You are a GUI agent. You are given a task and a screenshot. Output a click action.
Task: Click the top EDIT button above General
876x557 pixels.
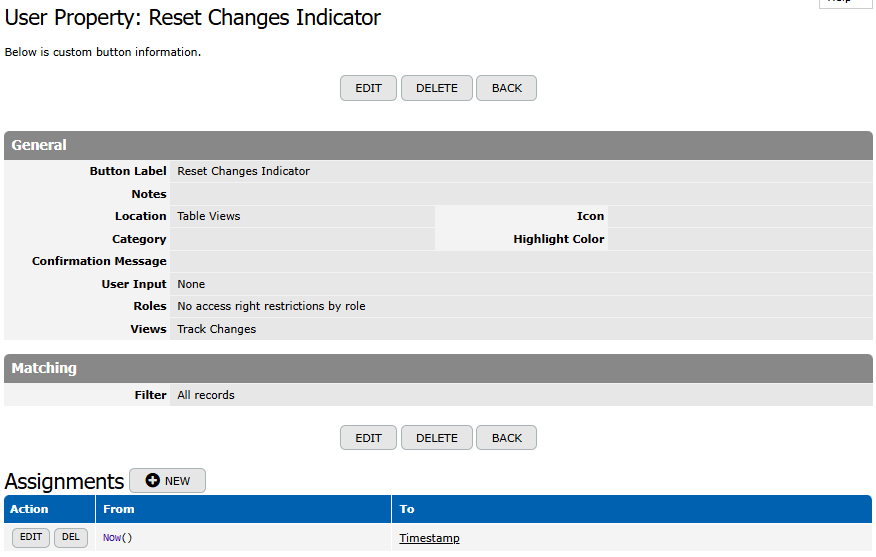[368, 88]
